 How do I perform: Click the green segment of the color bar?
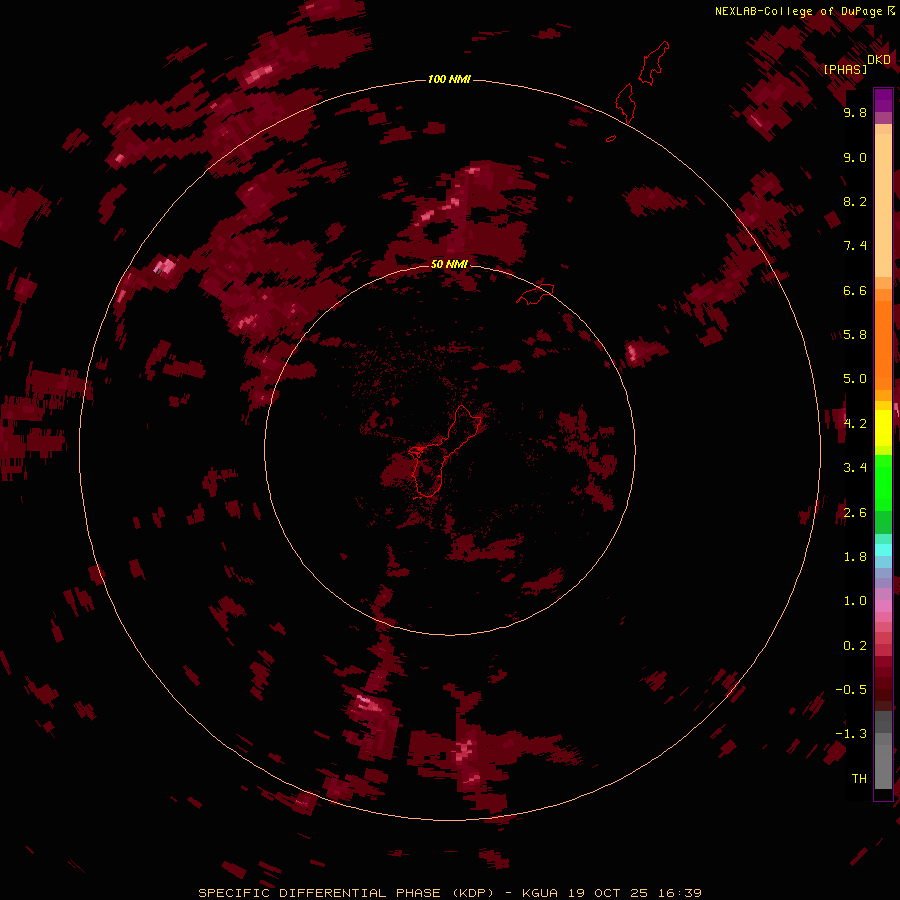coord(883,482)
